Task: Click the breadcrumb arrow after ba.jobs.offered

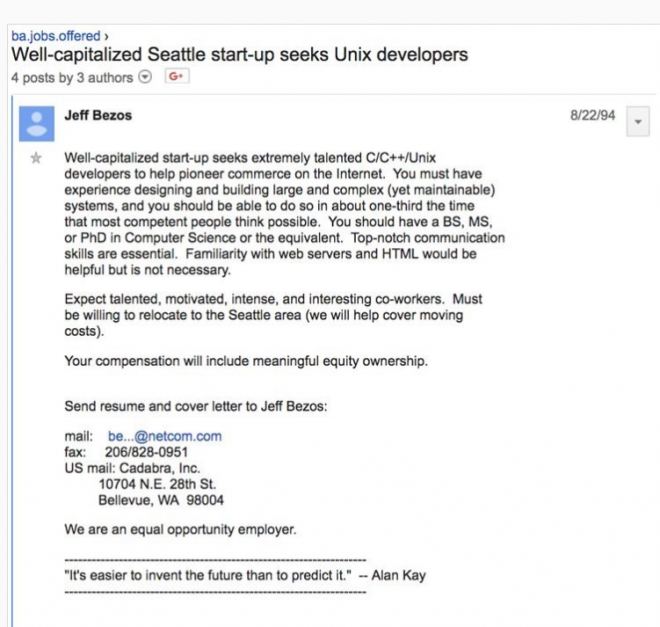Action: pyautogui.click(x=106, y=37)
